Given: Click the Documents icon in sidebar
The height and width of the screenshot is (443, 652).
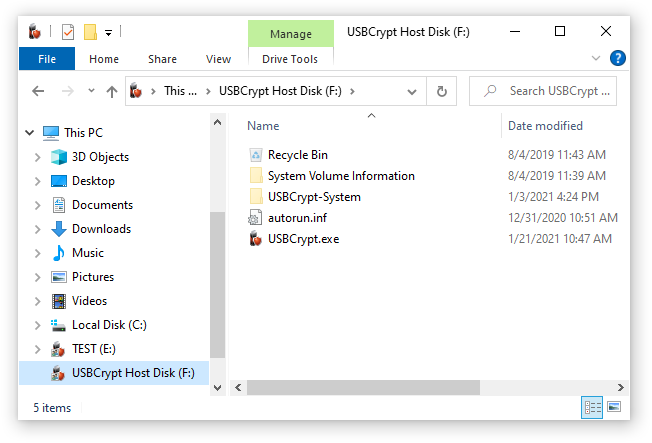Looking at the screenshot, I should tap(59, 205).
